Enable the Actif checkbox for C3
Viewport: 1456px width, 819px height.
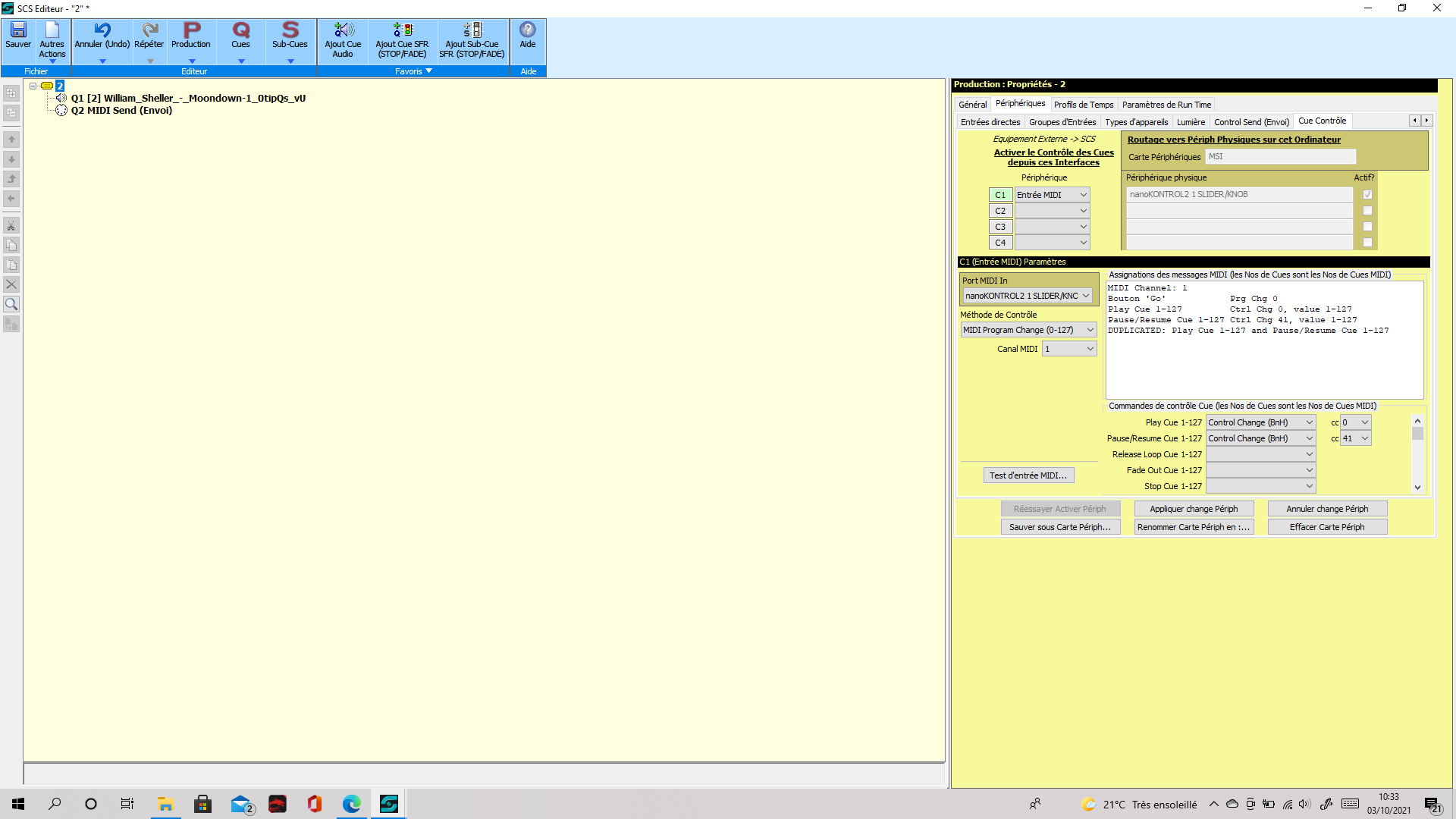pos(1367,227)
